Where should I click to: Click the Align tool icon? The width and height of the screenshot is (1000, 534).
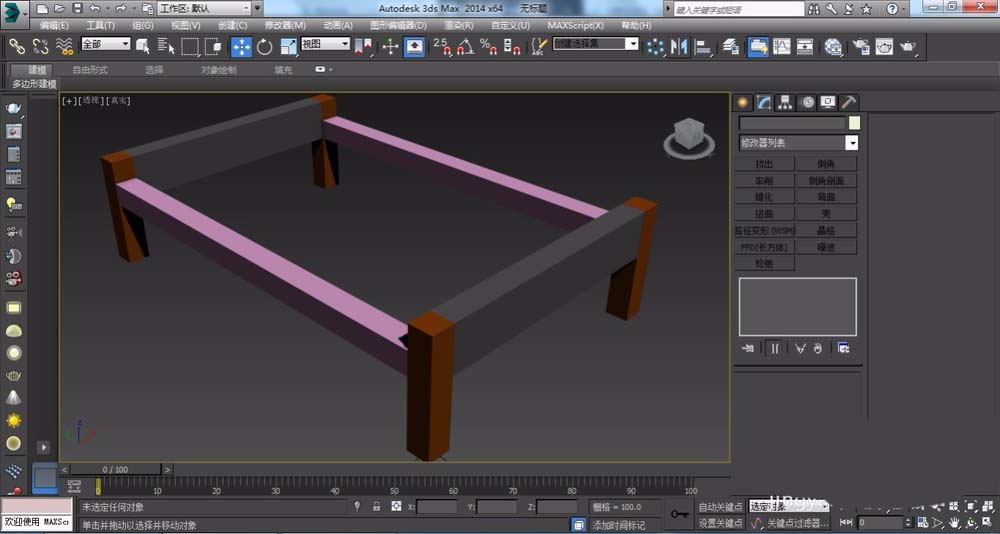703,47
